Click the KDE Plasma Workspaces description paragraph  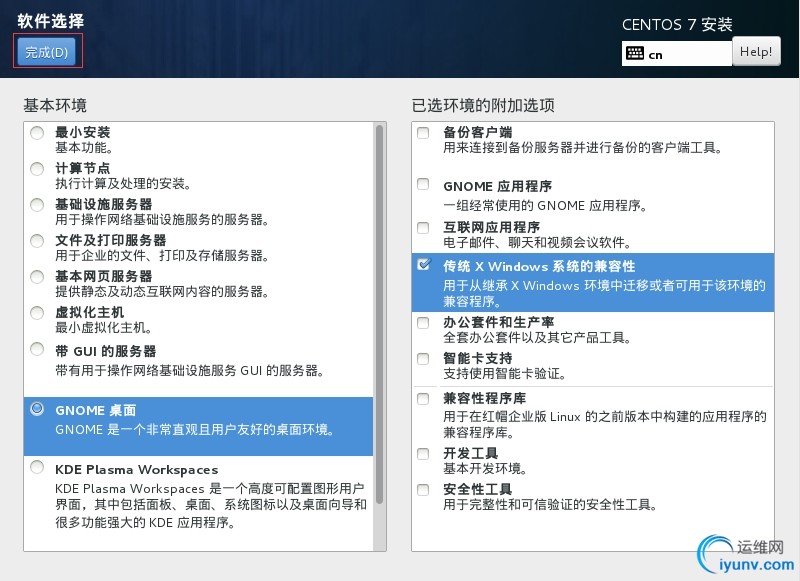(211, 506)
